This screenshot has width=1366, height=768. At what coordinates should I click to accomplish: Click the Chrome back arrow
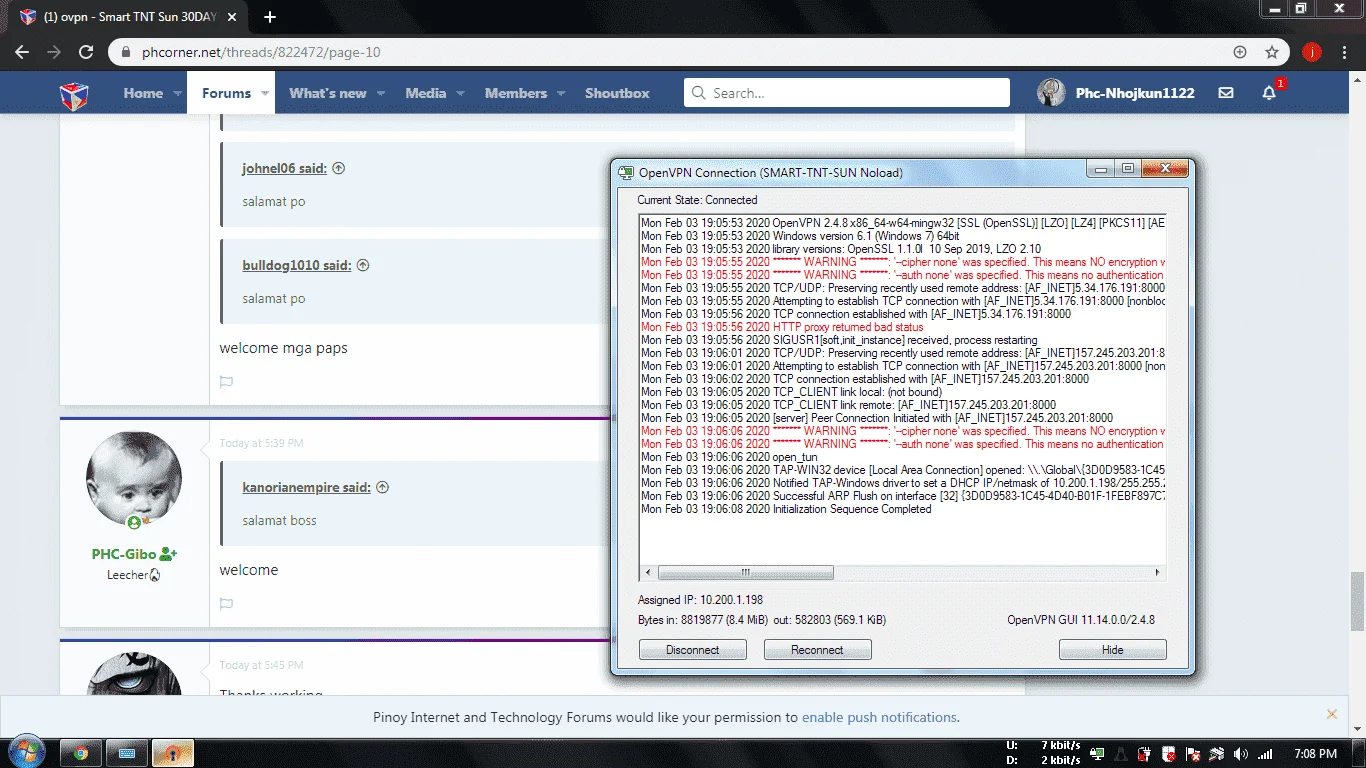[x=24, y=52]
